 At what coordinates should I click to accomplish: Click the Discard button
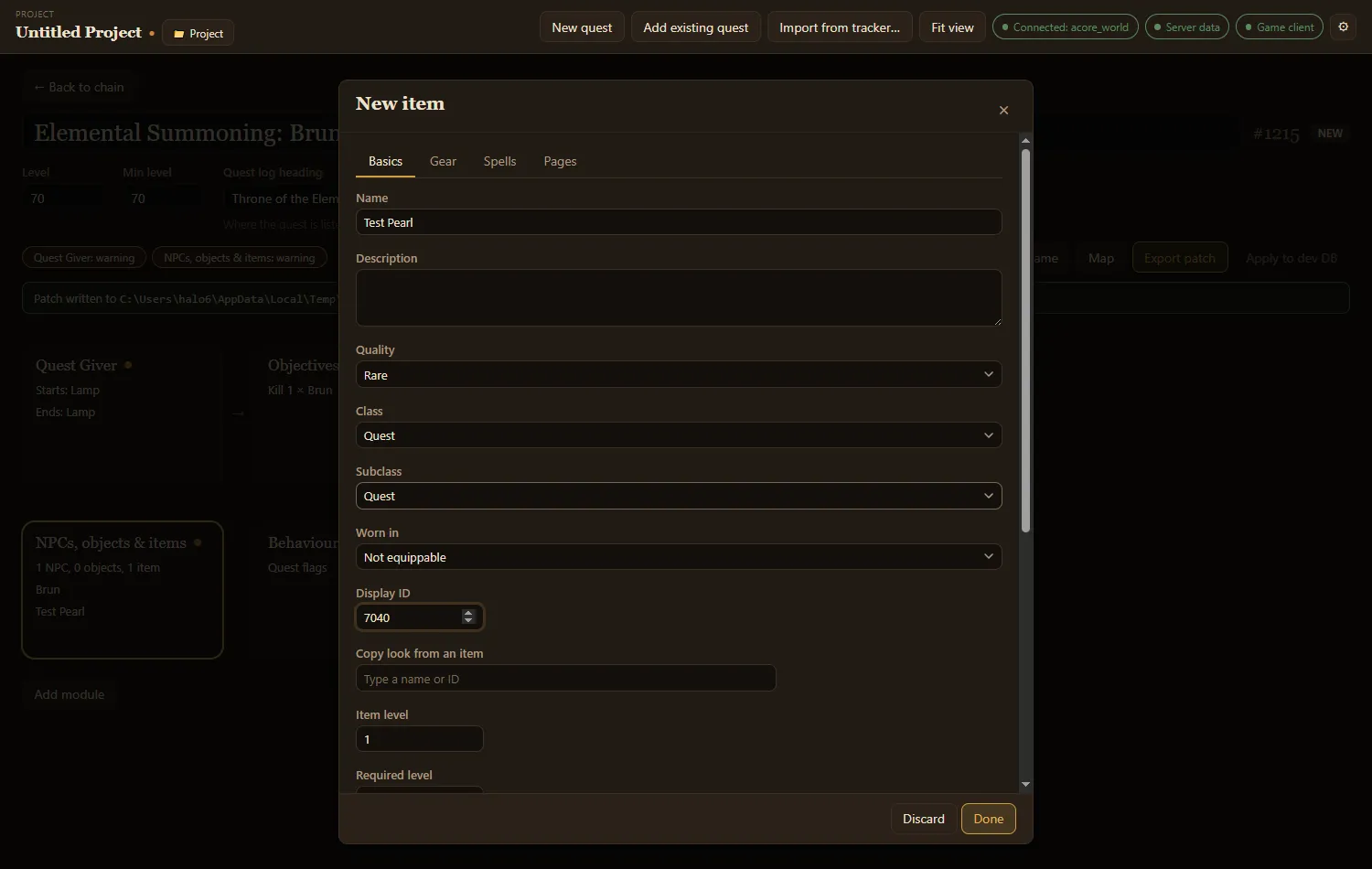coord(924,819)
